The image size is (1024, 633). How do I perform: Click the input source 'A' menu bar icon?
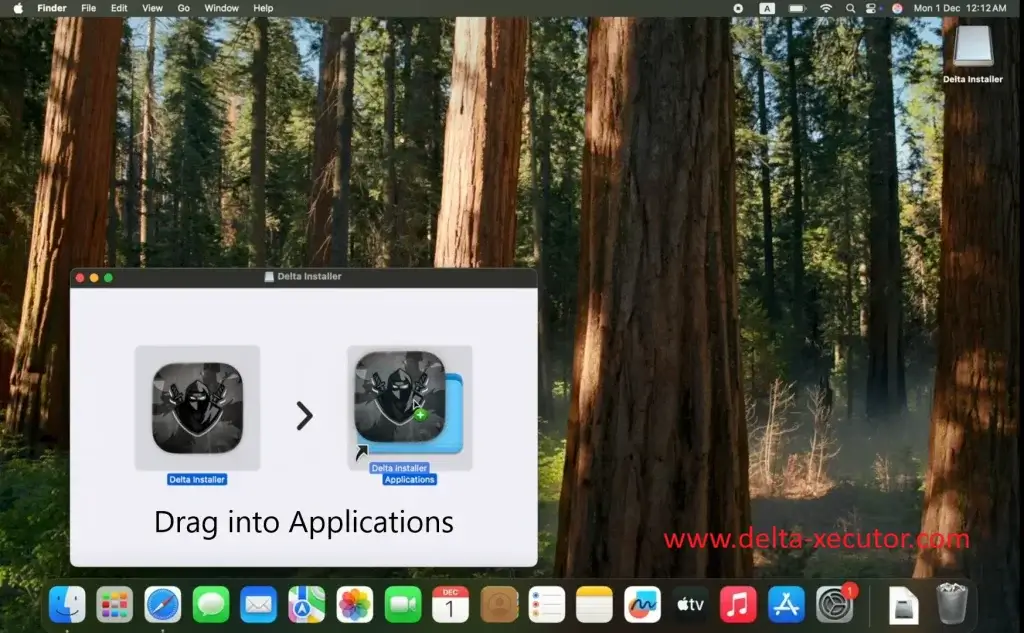767,8
